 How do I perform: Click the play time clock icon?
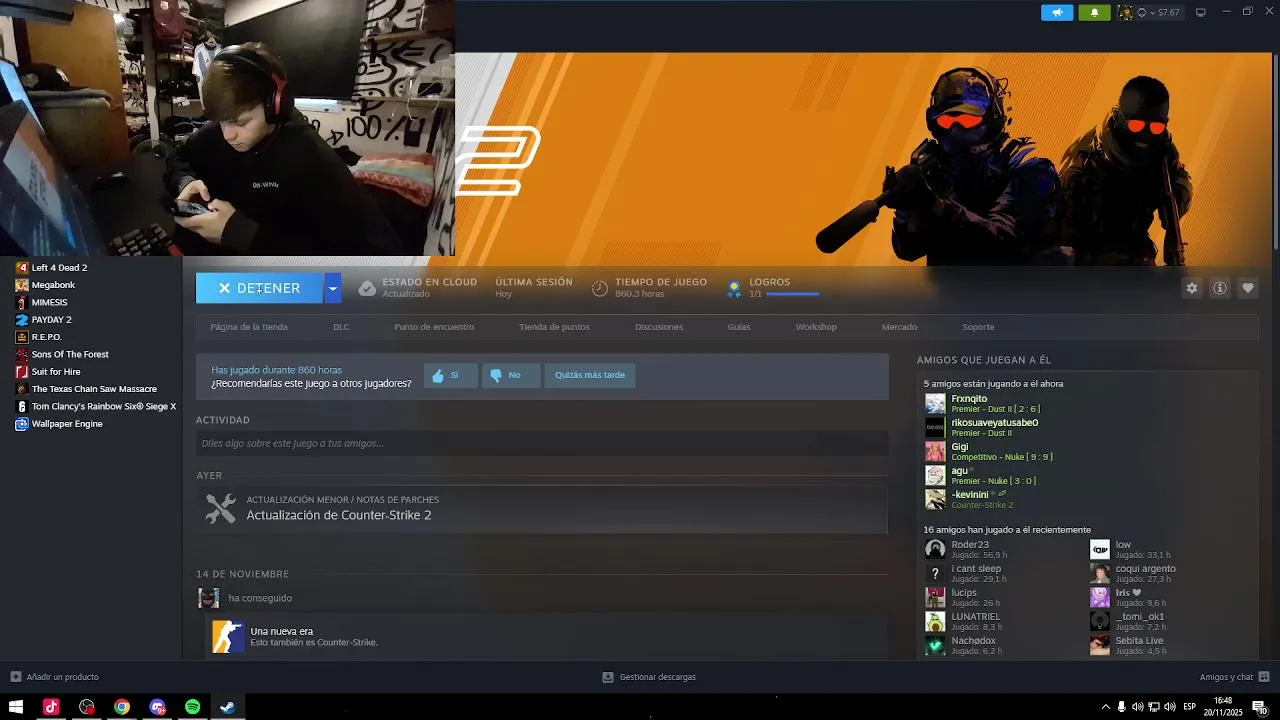click(600, 288)
